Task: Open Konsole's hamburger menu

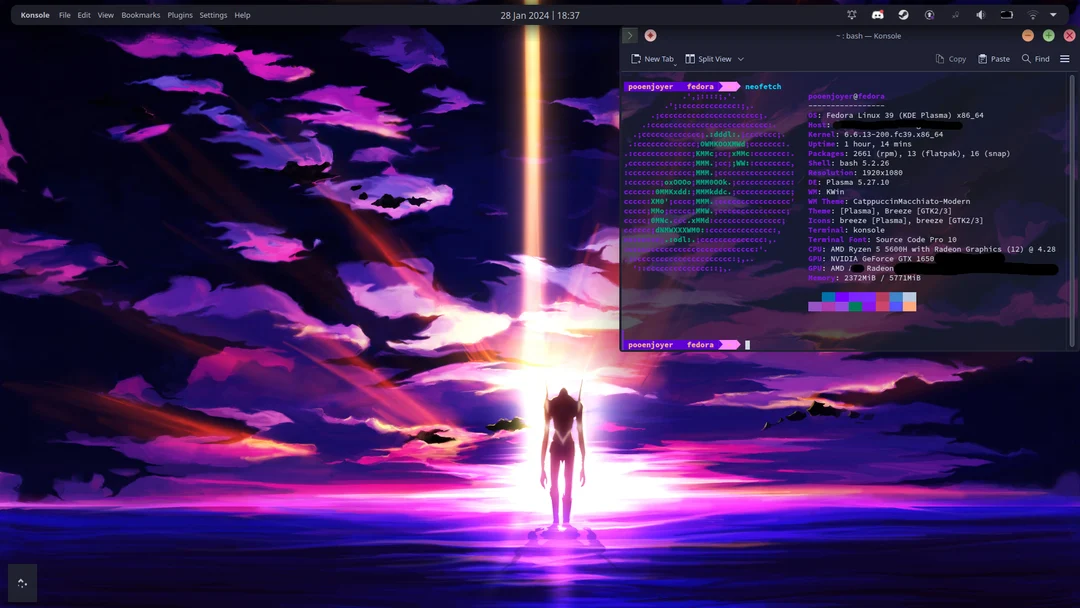Action: click(x=1064, y=59)
